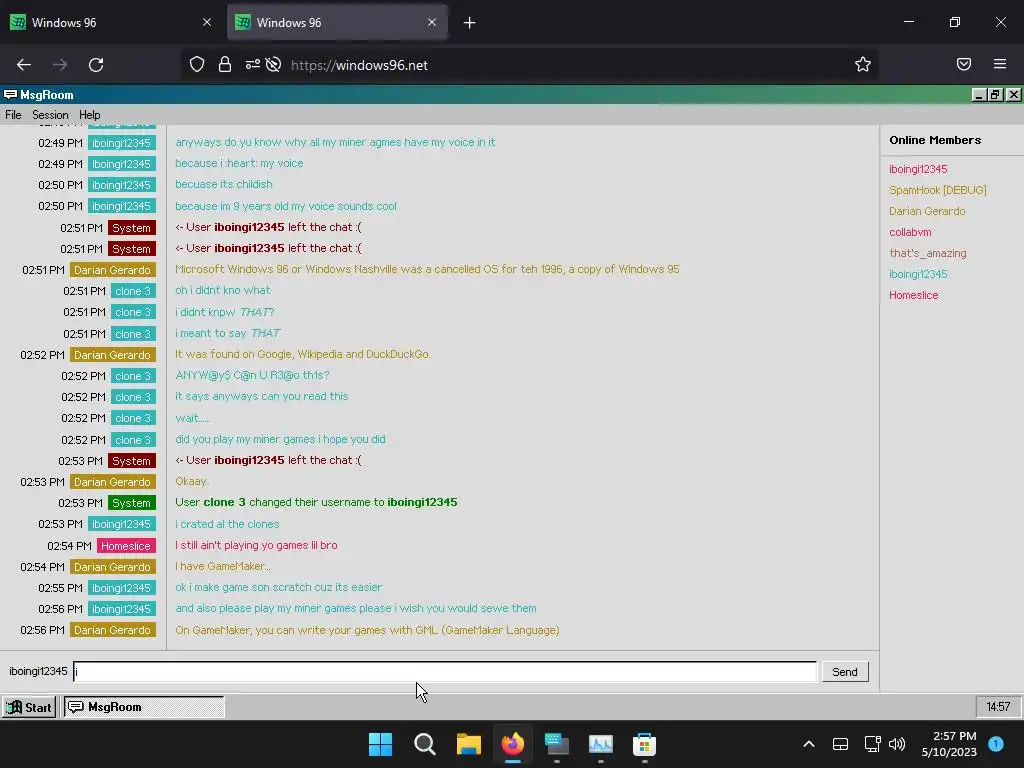Select SpamHook [DEBUG] in Online Members
1024x768 pixels.
(x=937, y=190)
